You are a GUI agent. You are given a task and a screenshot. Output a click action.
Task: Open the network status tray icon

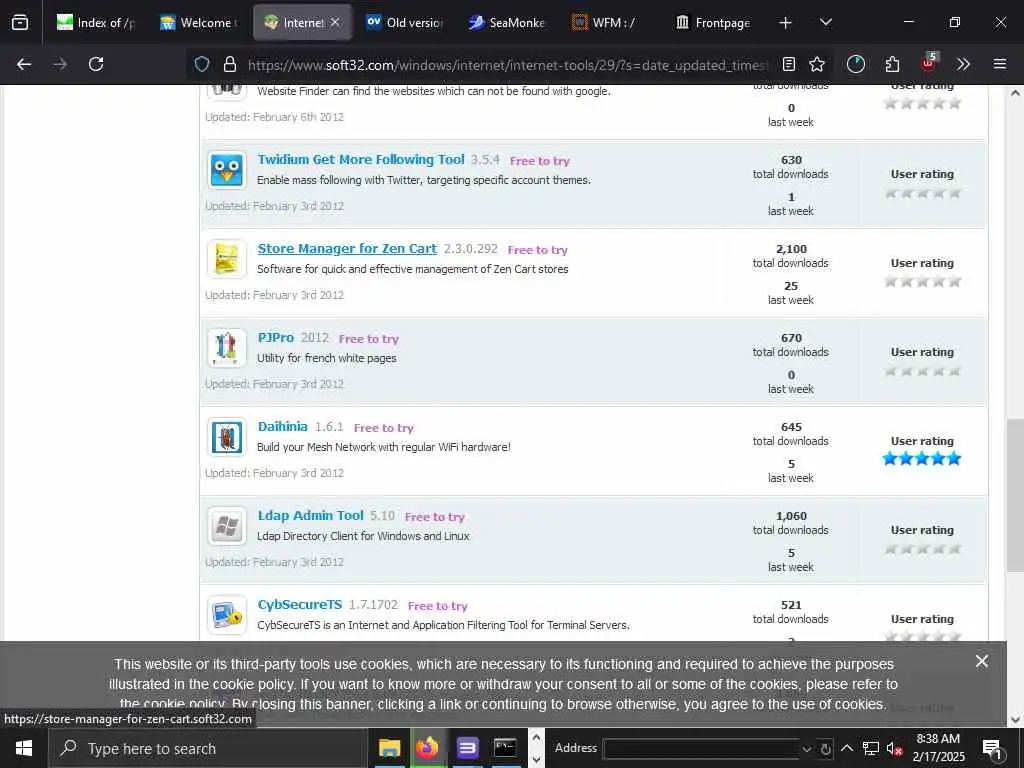coord(871,748)
